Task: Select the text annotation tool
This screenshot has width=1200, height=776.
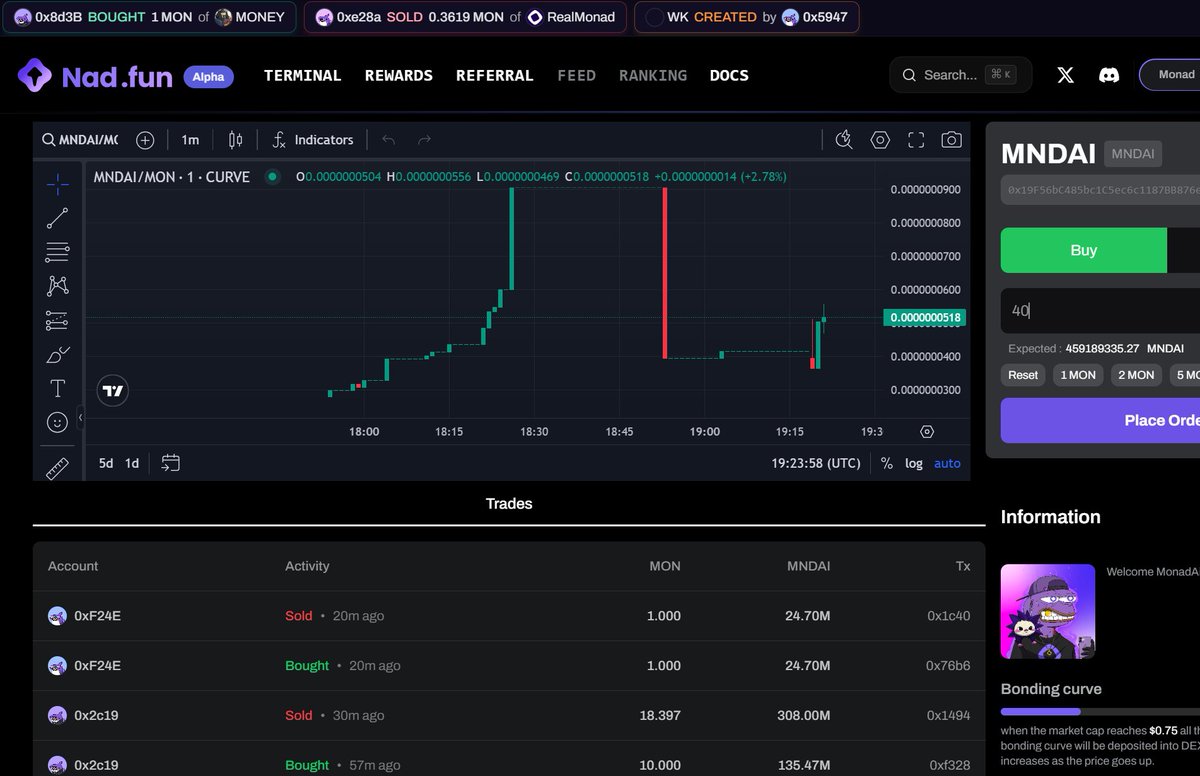Action: click(58, 389)
